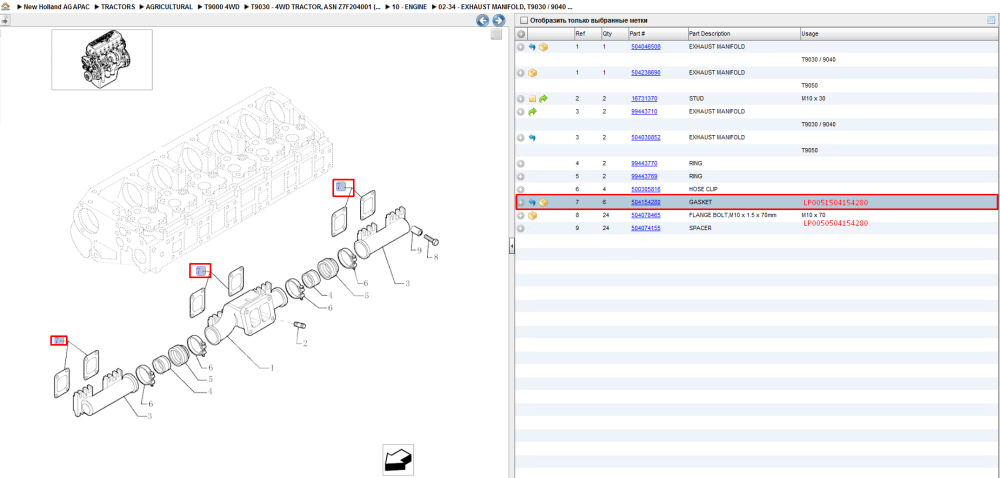The image size is (1000, 478).
Task: Click box icon on GASKET row
Action: pos(543,203)
